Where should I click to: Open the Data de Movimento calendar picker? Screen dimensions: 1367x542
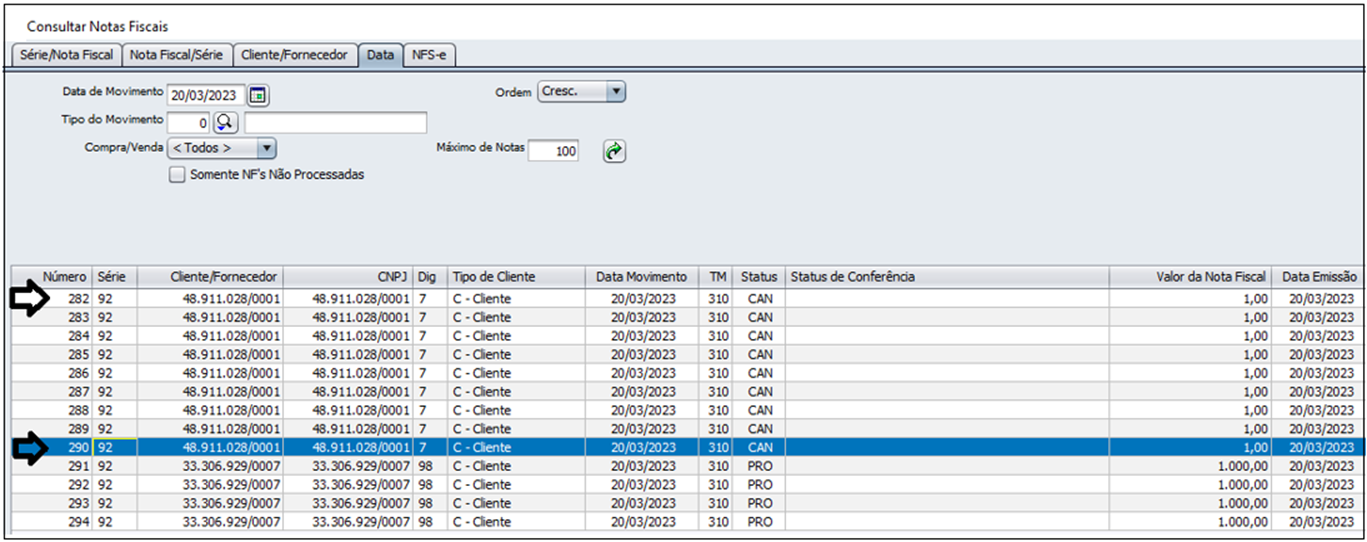point(259,96)
